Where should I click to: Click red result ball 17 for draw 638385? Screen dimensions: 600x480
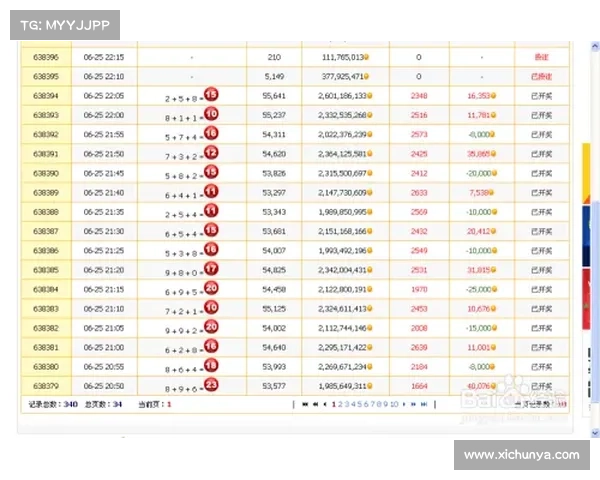point(211,268)
